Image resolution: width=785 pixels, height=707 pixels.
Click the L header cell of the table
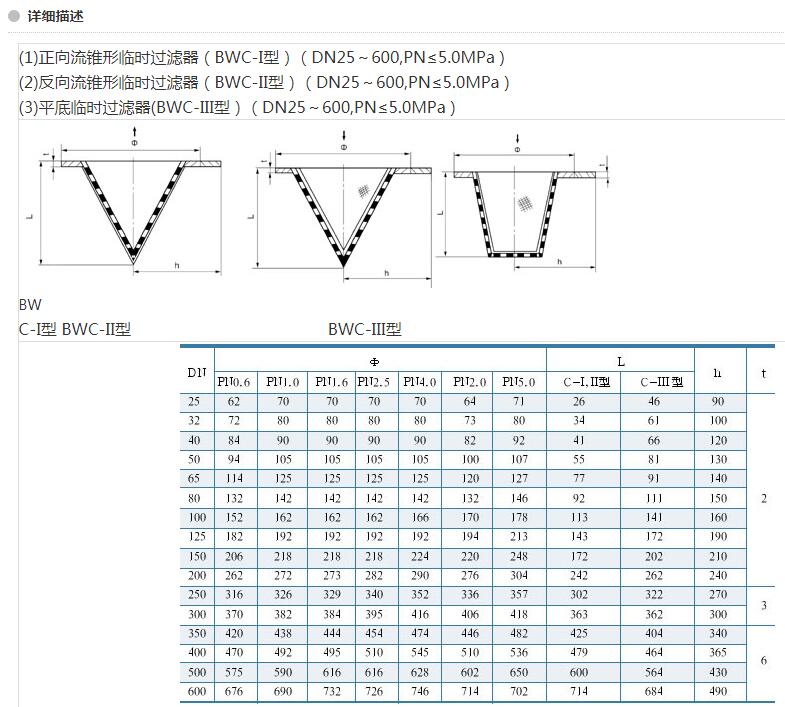(620, 360)
